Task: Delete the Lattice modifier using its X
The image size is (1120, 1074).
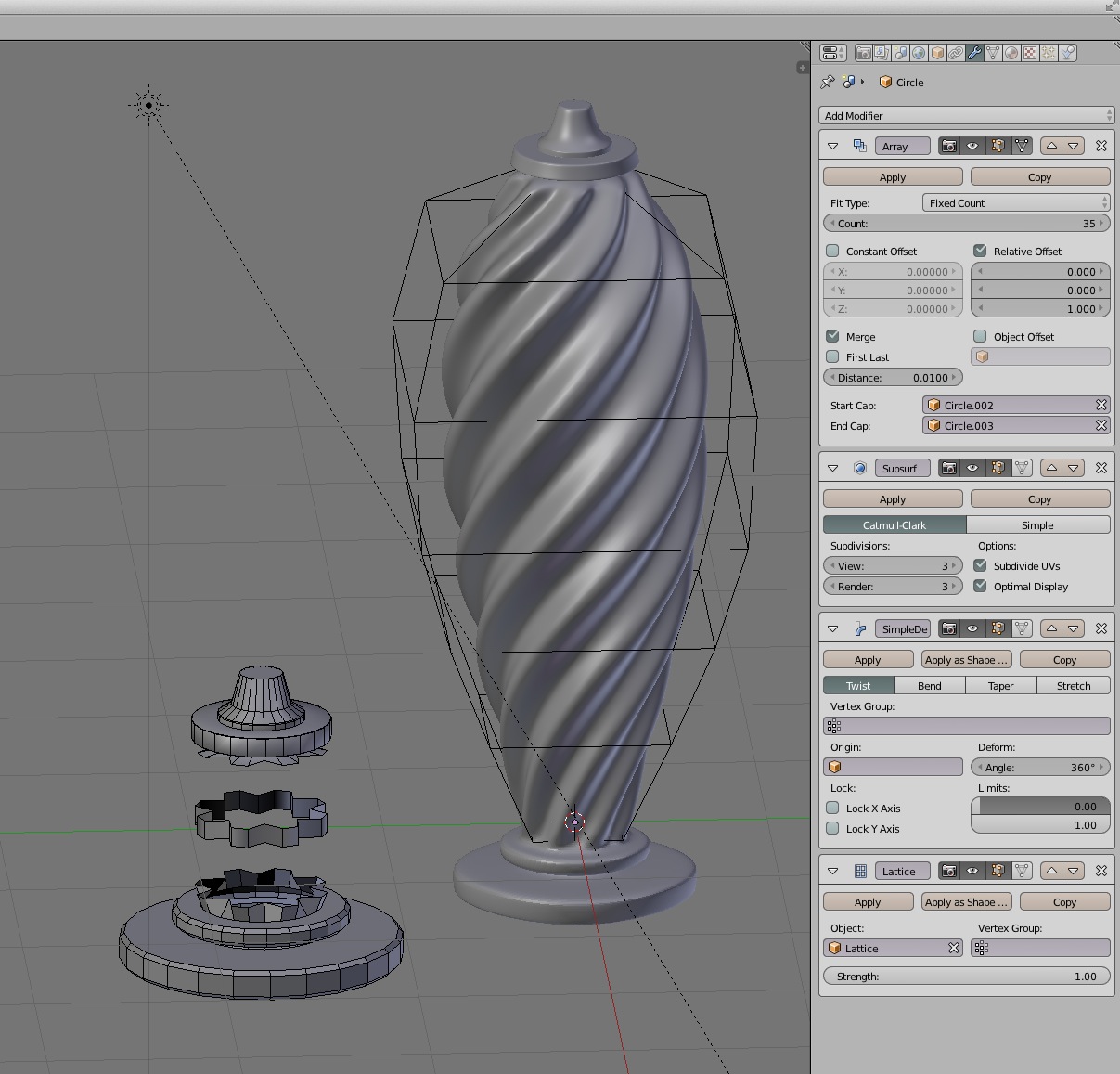Action: [1101, 871]
